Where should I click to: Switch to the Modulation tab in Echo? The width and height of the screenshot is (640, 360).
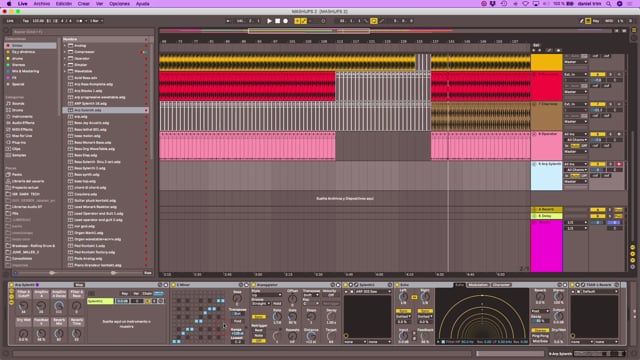478,285
